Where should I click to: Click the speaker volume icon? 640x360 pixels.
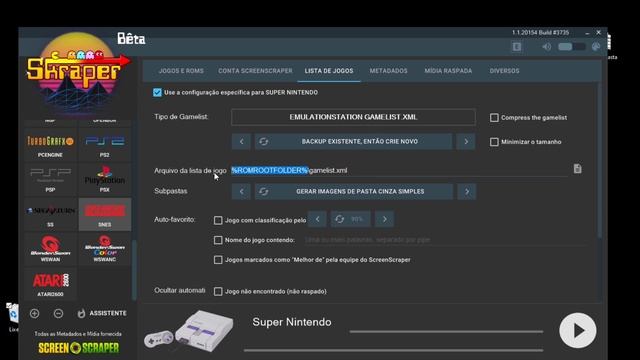pos(547,47)
